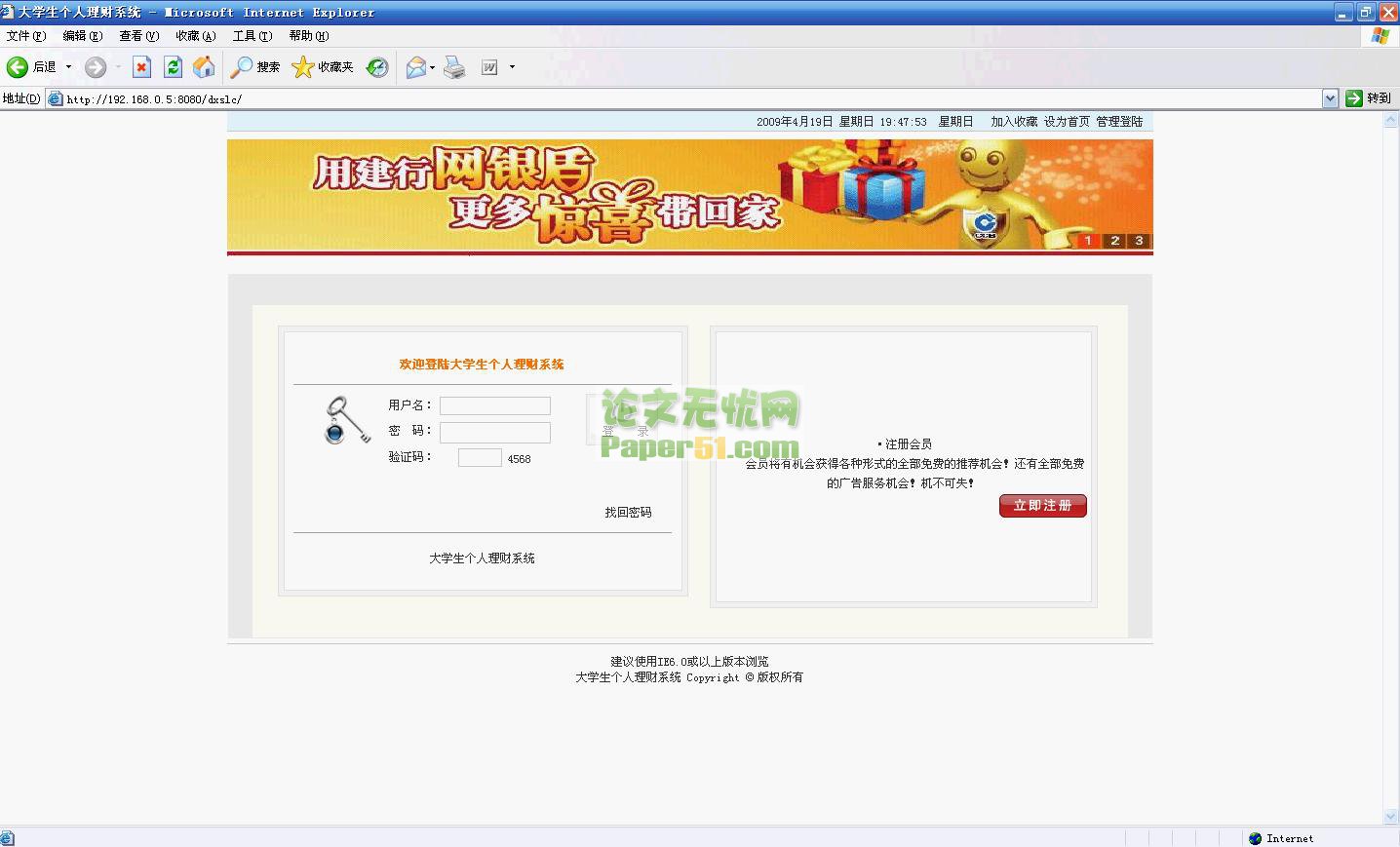Minimize the Internet Explorer window
This screenshot has width=1400, height=847.
(1343, 13)
